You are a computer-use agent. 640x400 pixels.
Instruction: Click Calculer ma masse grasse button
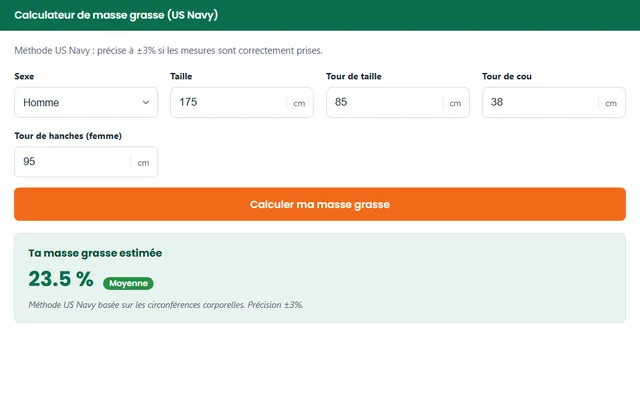tap(320, 204)
